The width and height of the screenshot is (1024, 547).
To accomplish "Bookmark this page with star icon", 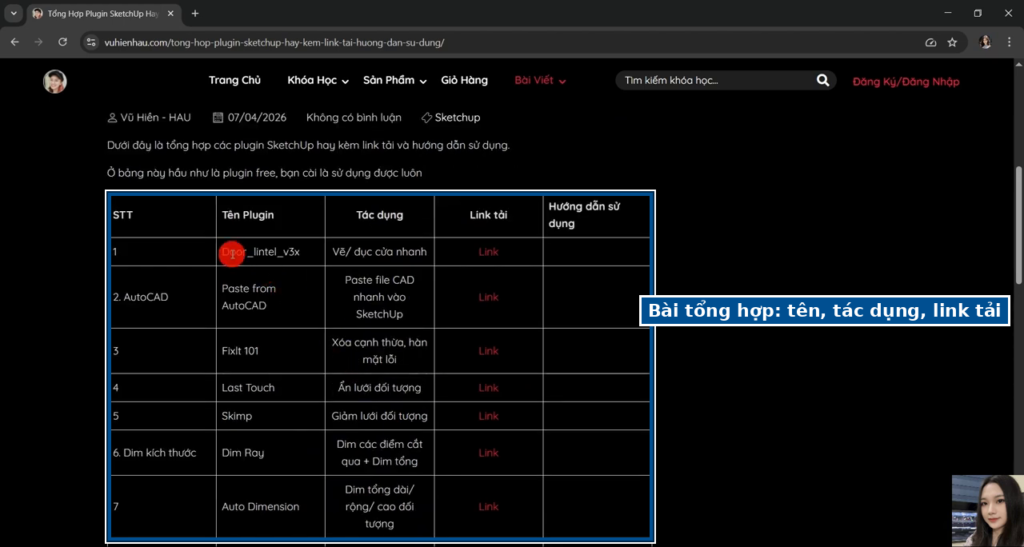I will pos(952,42).
